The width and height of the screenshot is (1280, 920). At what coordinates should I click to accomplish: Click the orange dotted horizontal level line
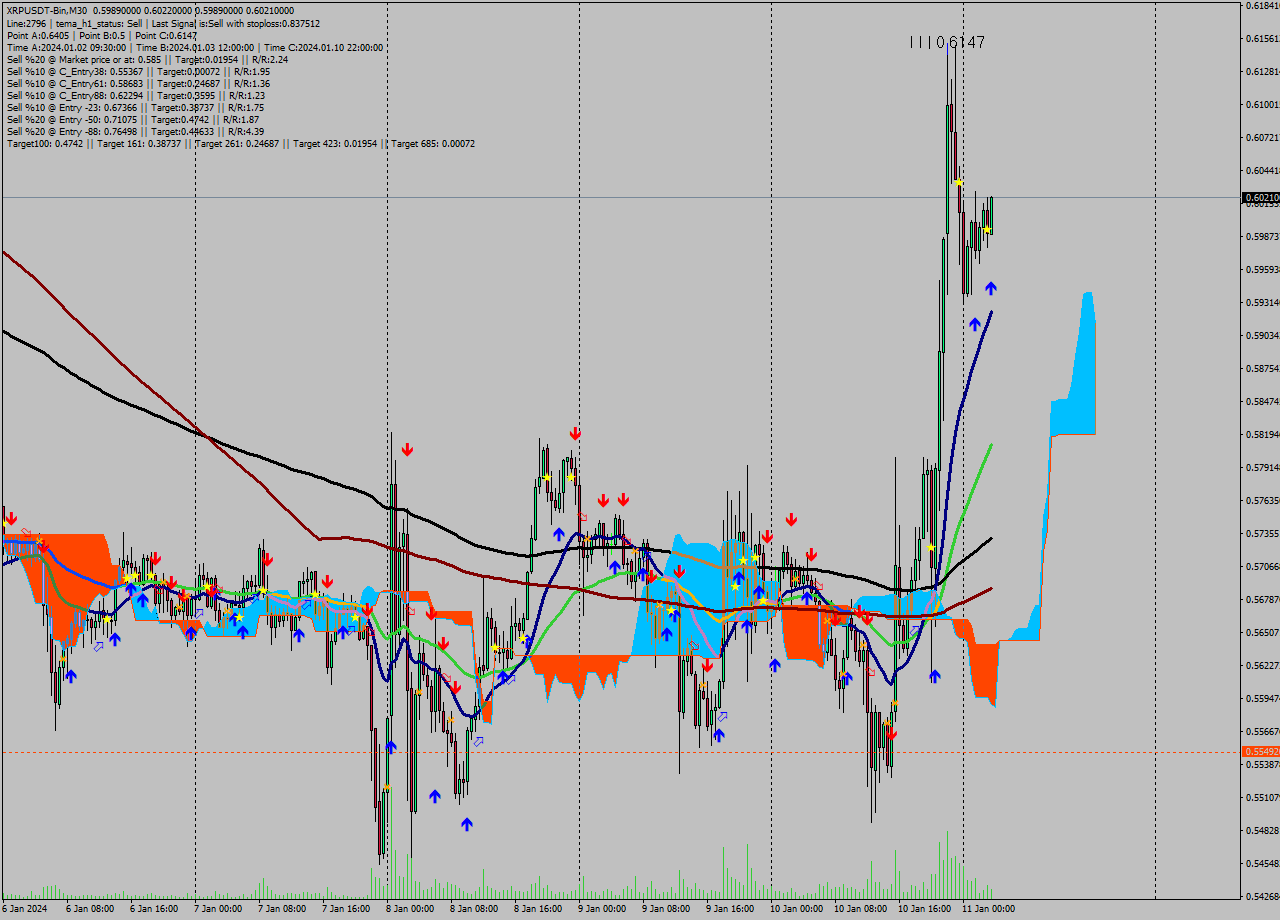pos(620,752)
